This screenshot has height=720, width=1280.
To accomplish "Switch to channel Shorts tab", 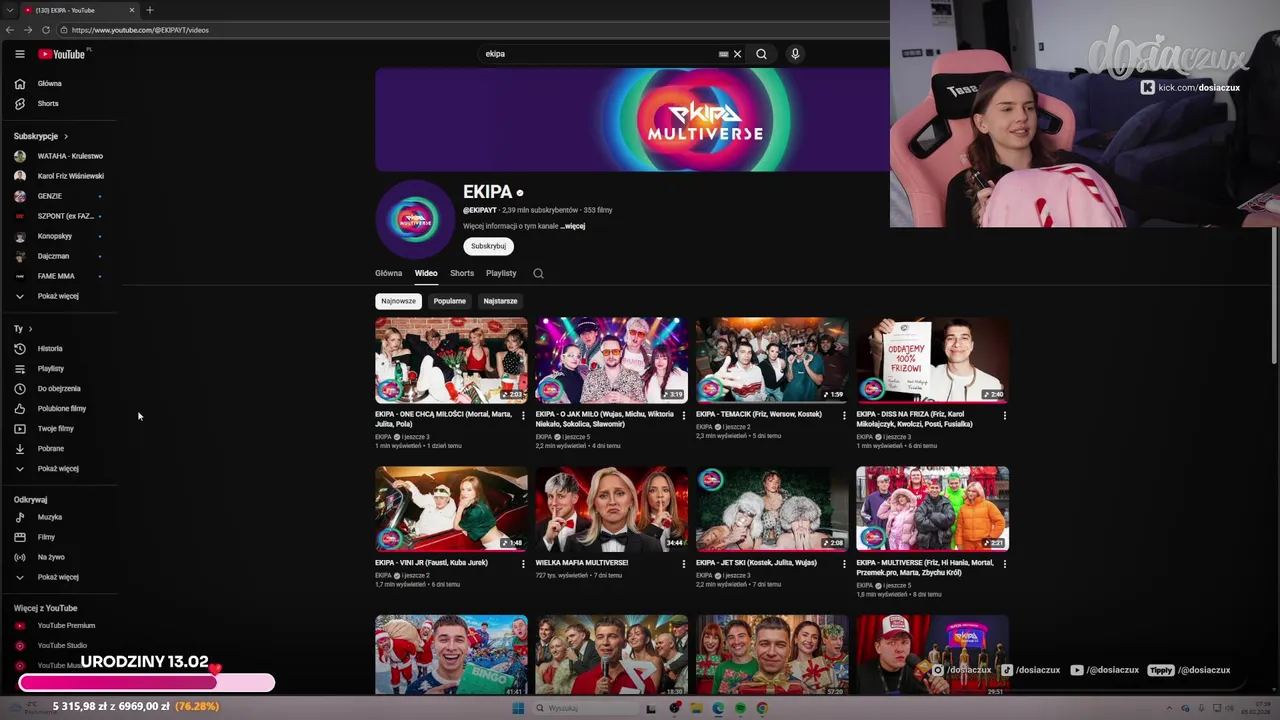I will (462, 273).
